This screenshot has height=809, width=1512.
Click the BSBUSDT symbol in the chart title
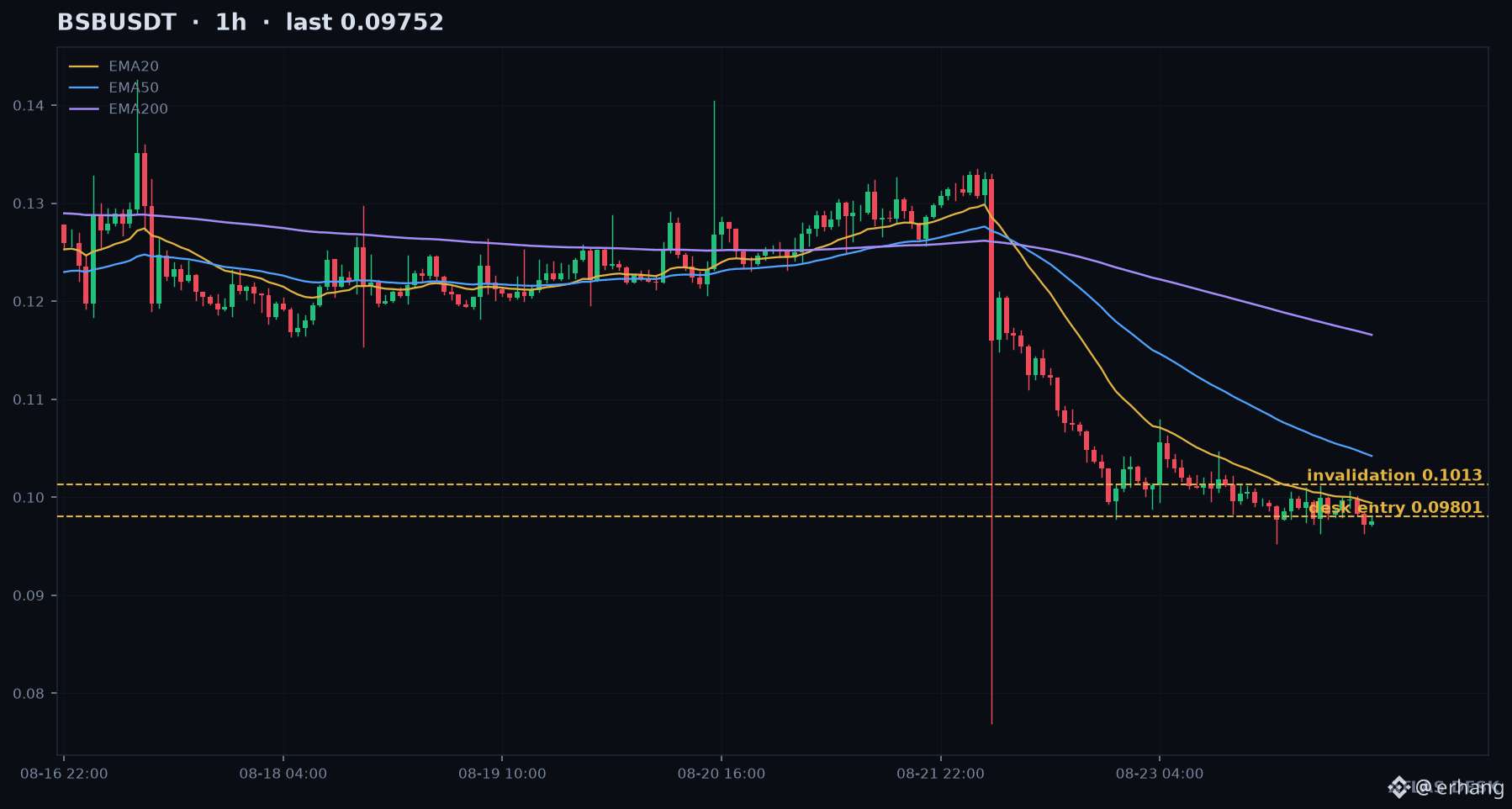click(x=117, y=23)
